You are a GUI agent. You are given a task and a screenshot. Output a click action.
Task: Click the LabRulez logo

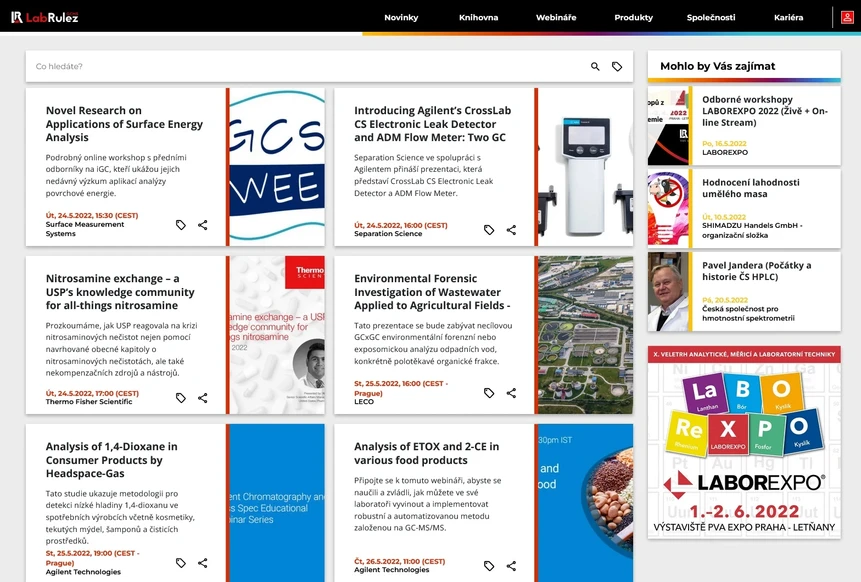[x=45, y=17]
